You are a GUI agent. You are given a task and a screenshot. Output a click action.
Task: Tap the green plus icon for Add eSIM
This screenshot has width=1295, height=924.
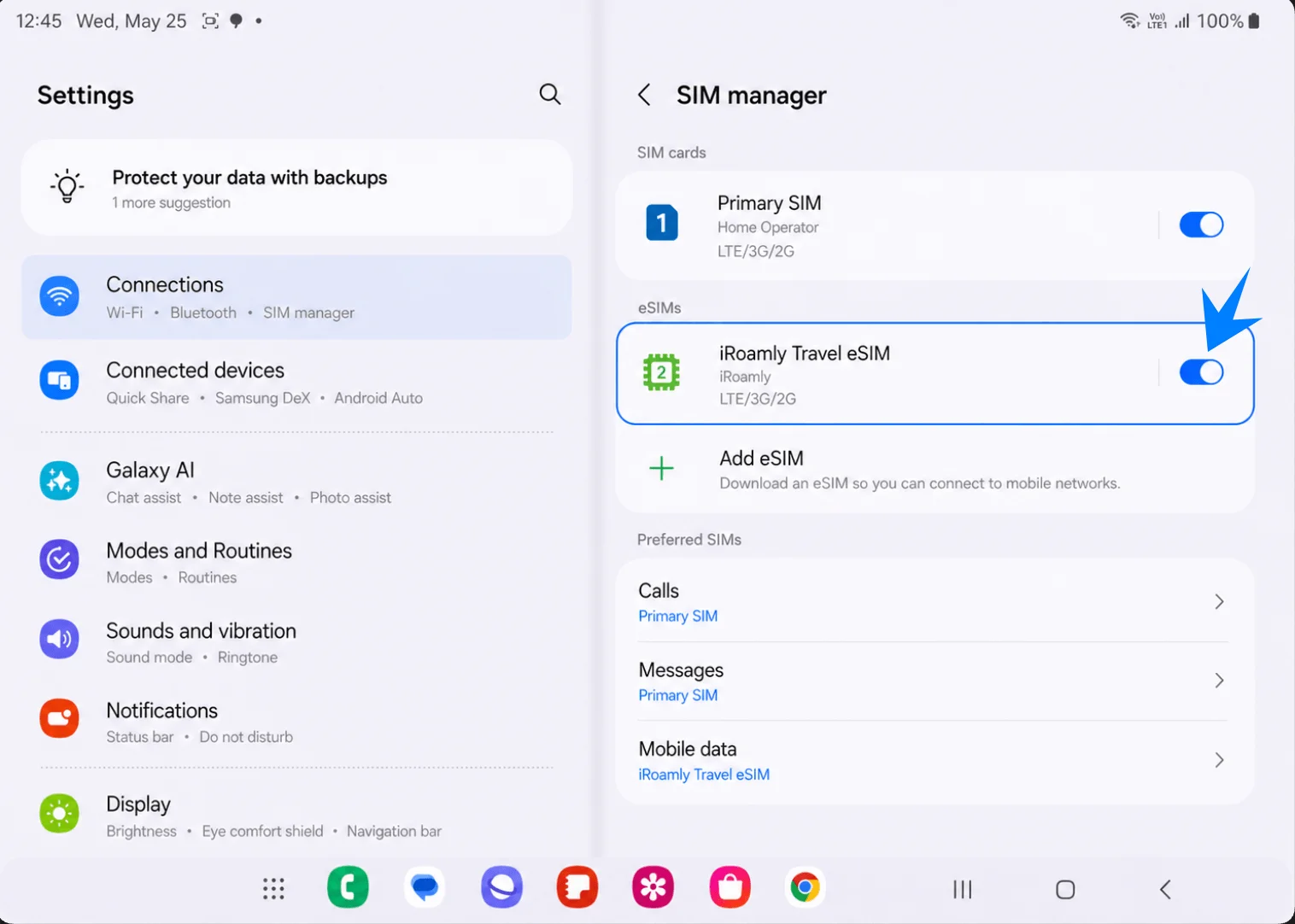[661, 468]
